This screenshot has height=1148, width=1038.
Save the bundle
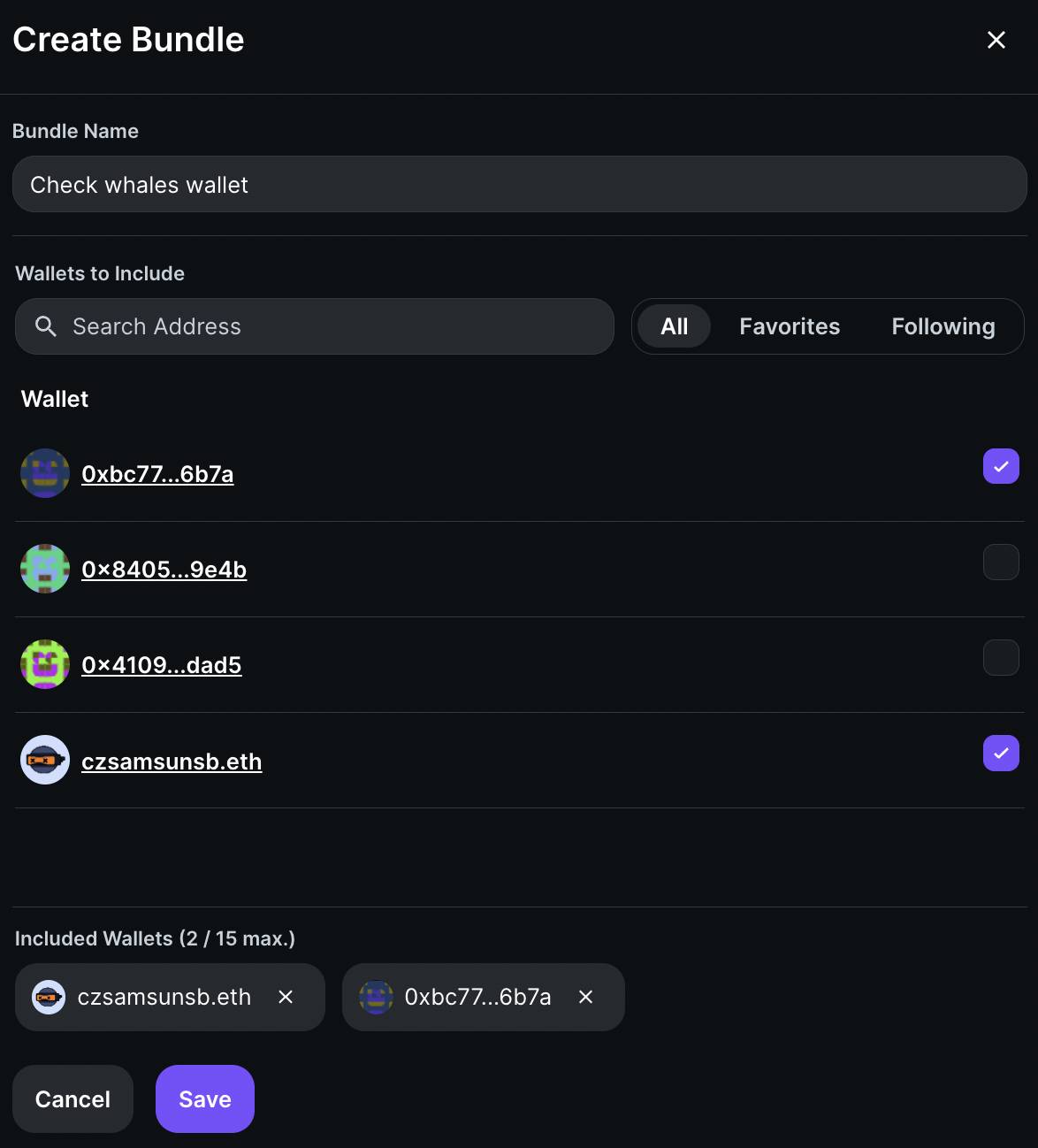pos(205,1098)
